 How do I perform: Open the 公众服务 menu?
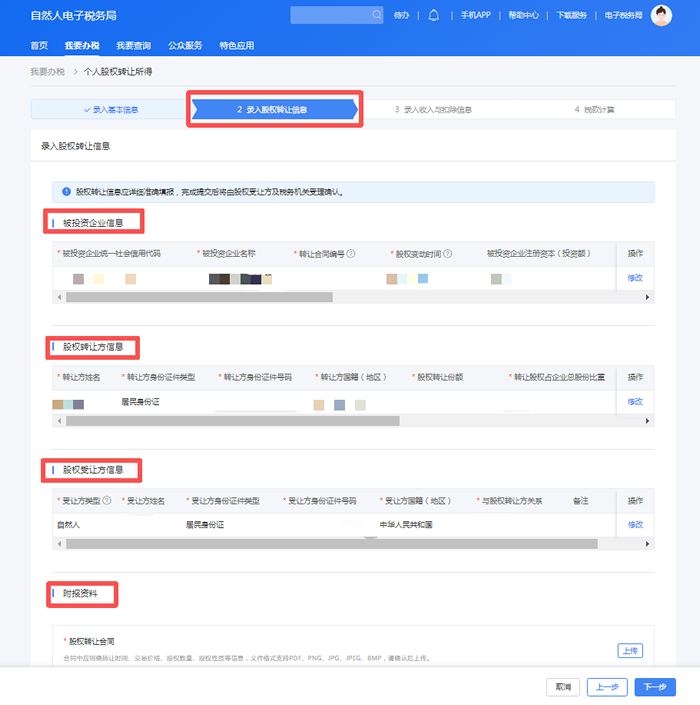pos(185,46)
